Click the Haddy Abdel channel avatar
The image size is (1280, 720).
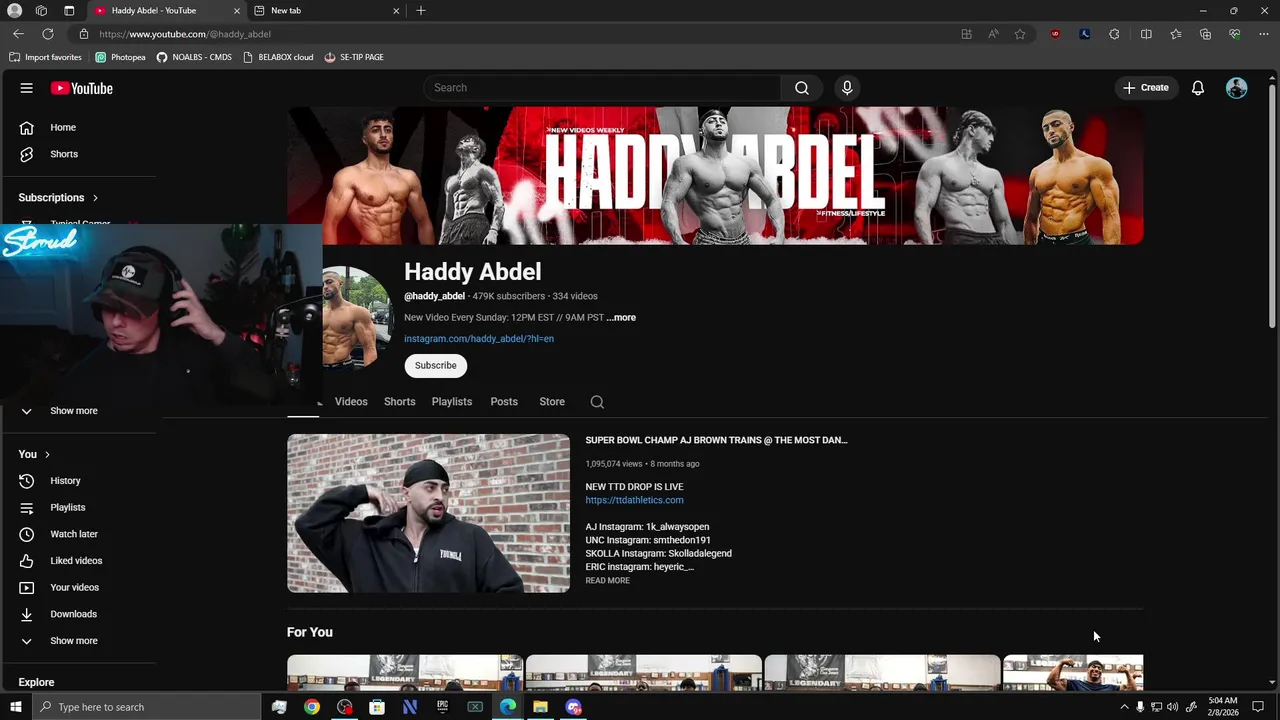[x=358, y=318]
